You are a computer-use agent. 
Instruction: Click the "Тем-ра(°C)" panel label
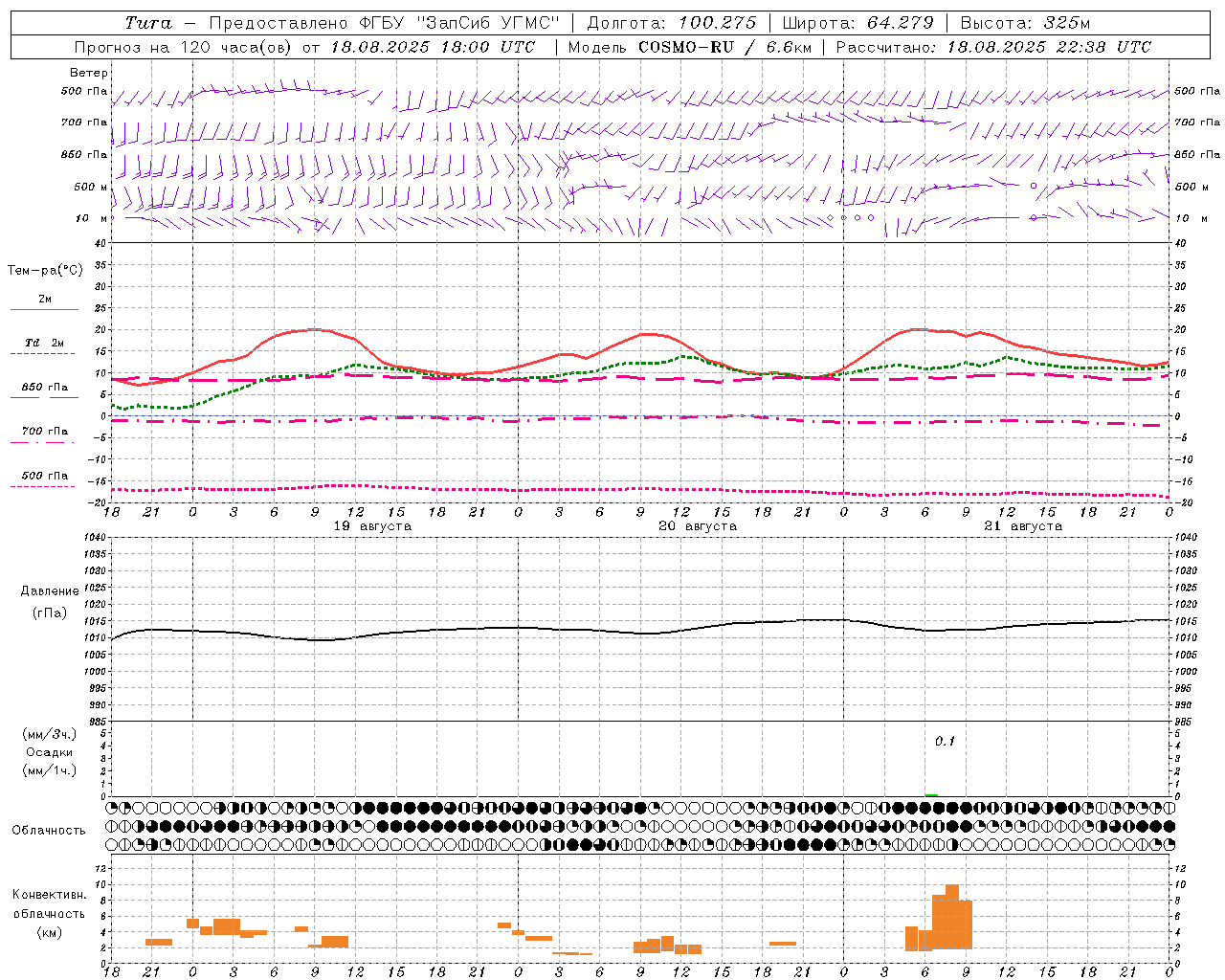click(x=45, y=271)
